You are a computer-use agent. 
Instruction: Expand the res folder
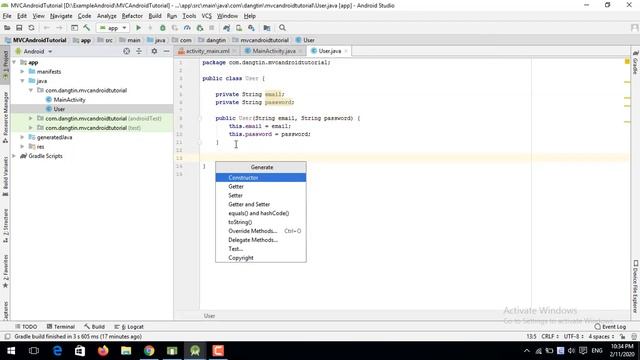point(22,147)
